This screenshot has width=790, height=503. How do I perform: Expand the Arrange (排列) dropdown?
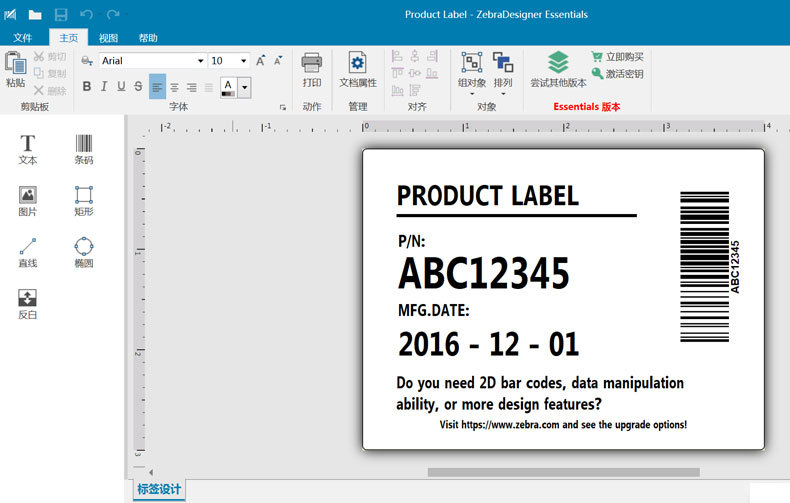(x=503, y=94)
